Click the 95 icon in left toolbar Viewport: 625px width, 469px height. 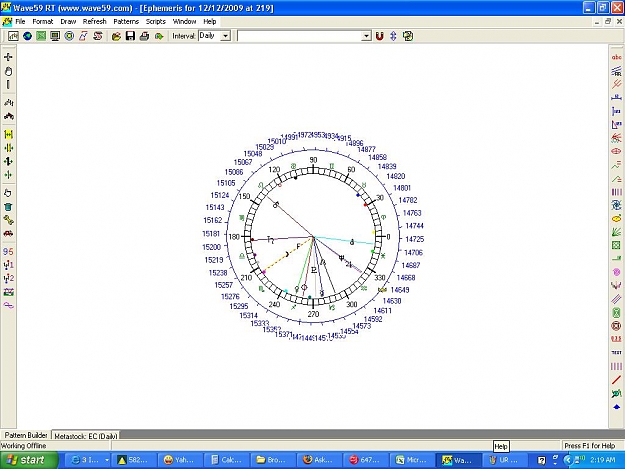coord(8,251)
